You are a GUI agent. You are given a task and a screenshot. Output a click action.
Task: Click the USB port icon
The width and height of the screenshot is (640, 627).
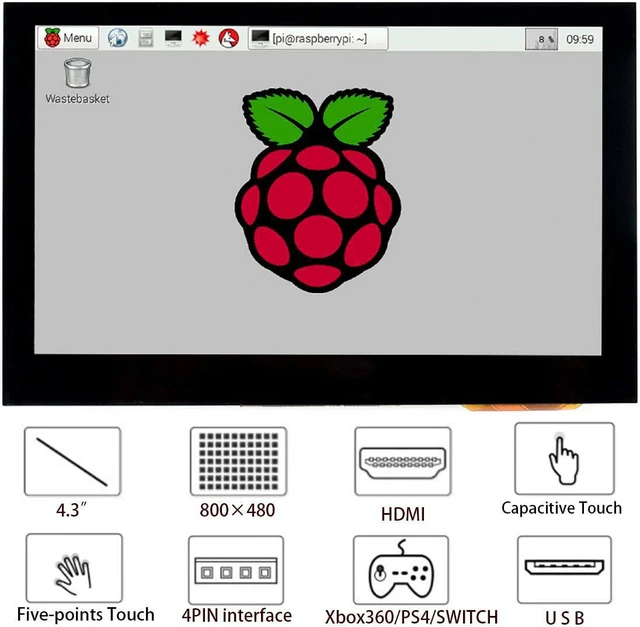pos(564,569)
